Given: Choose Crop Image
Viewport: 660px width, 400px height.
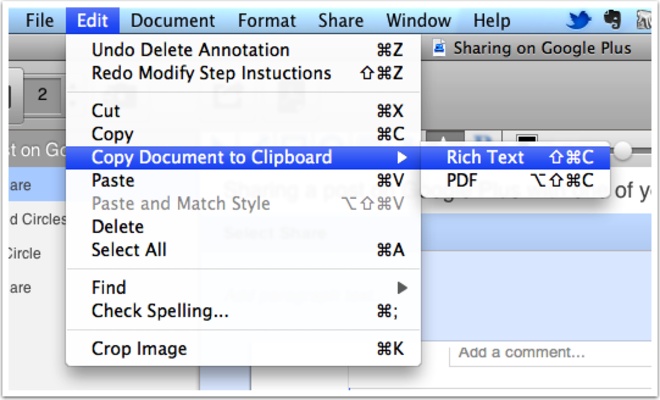Looking at the screenshot, I should 243,349.
